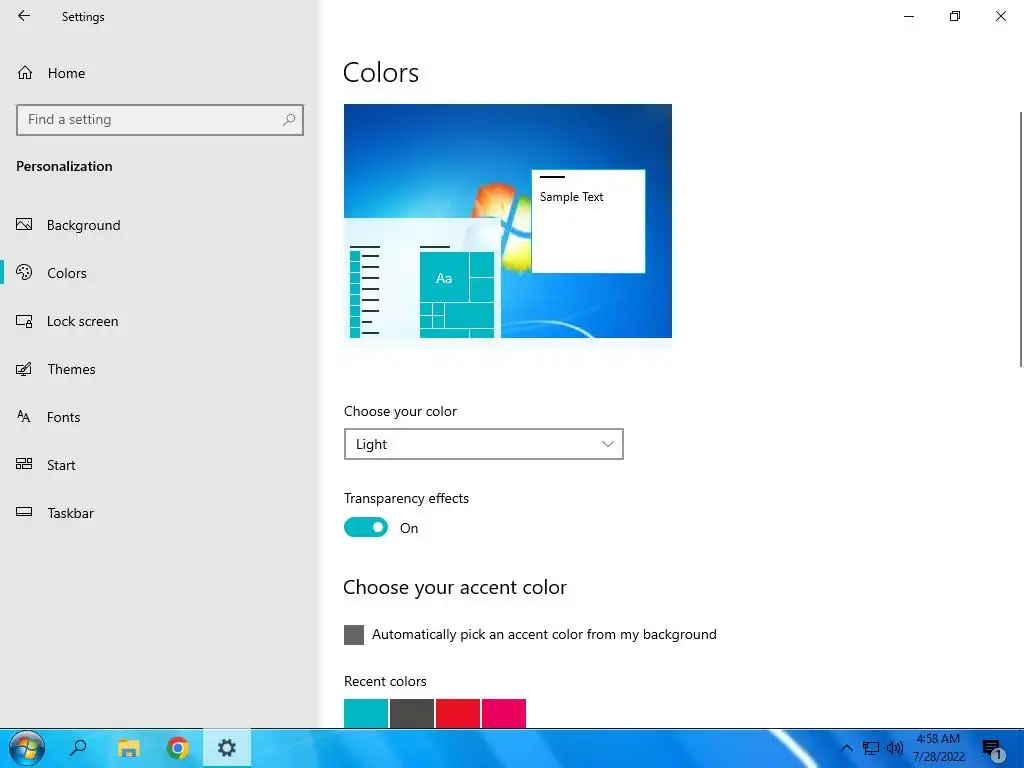Screen dimensions: 1024x768
Task: Pick the dark gray recent color swatch
Action: [412, 713]
